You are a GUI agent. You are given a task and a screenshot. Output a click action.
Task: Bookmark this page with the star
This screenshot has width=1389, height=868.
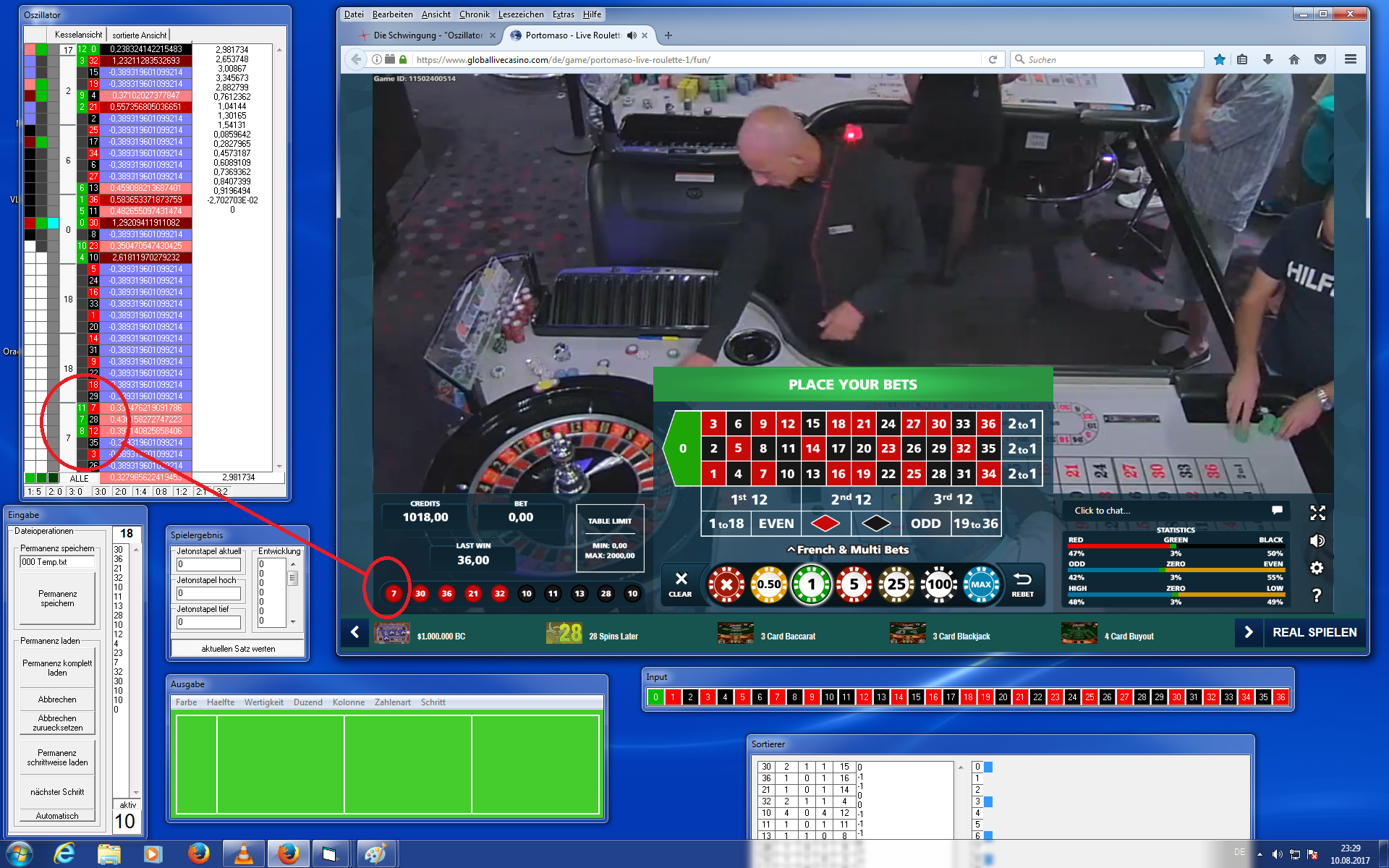1220,59
